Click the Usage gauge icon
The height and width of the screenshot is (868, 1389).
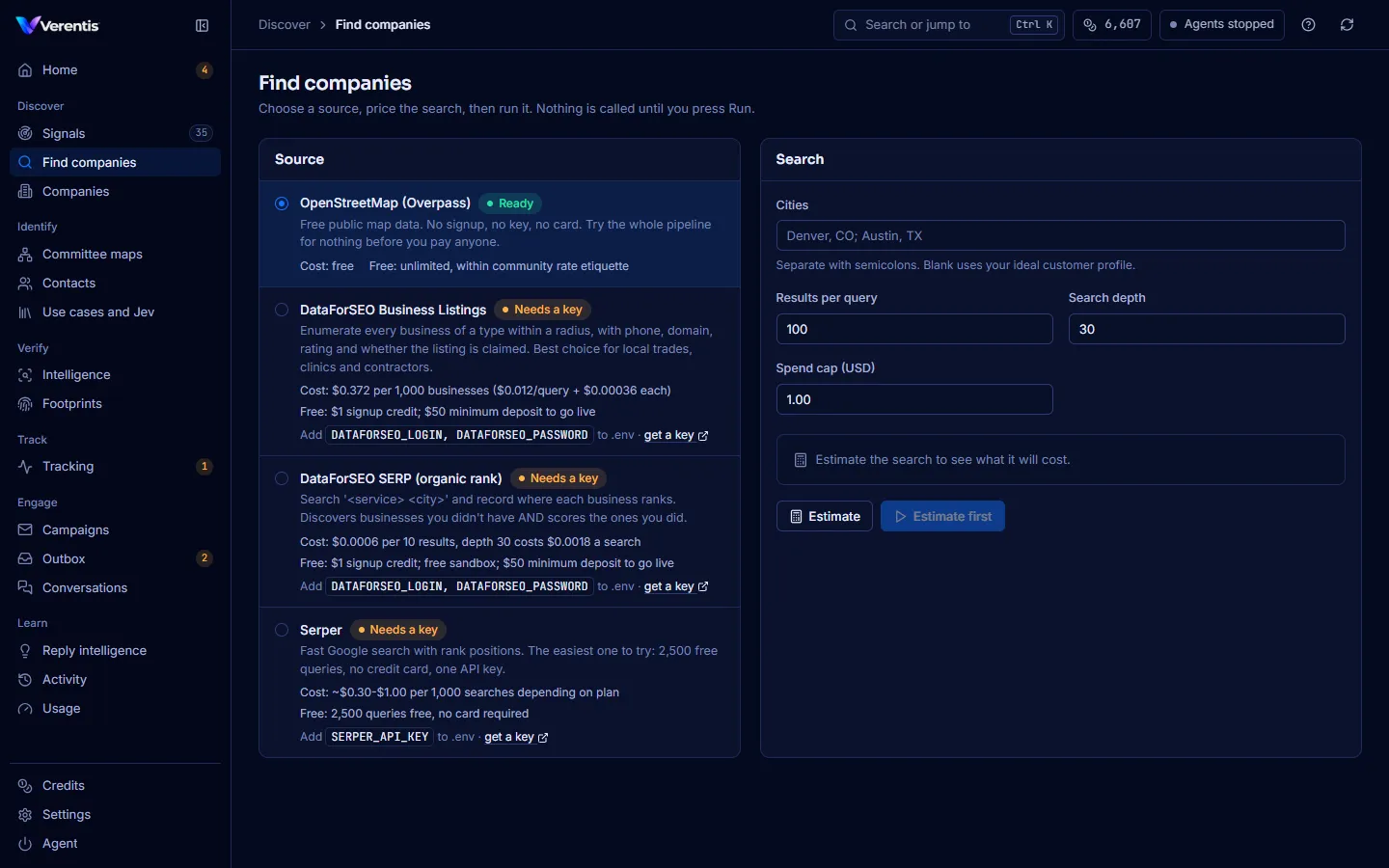pyautogui.click(x=25, y=709)
